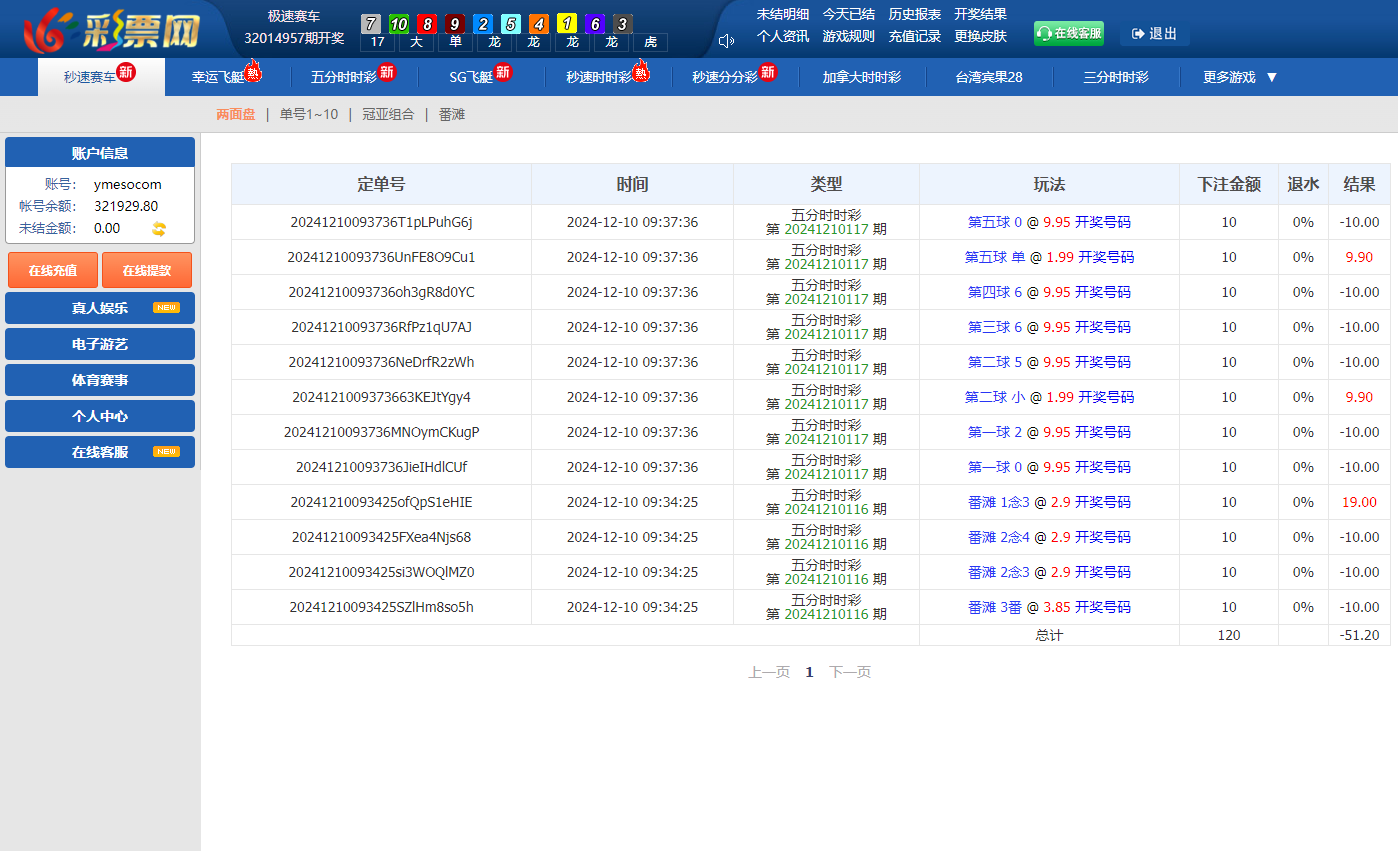Image resolution: width=1398 pixels, height=851 pixels.
Task: Open 个人中心 in sidebar
Action: click(x=100, y=416)
